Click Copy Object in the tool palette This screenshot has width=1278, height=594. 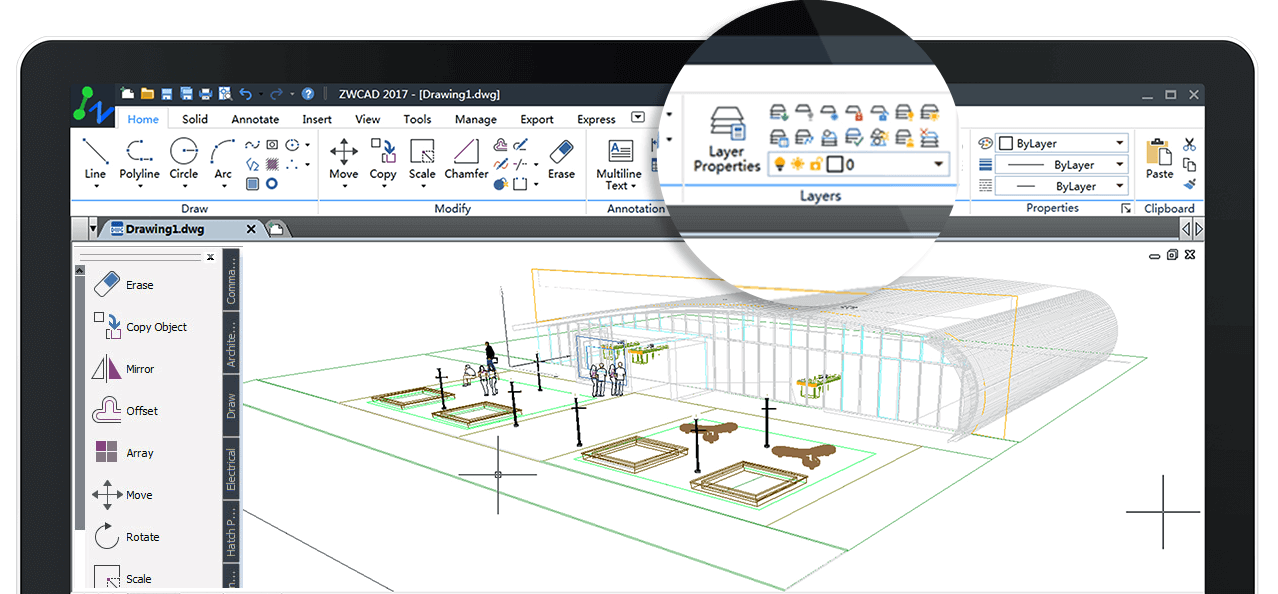click(140, 327)
